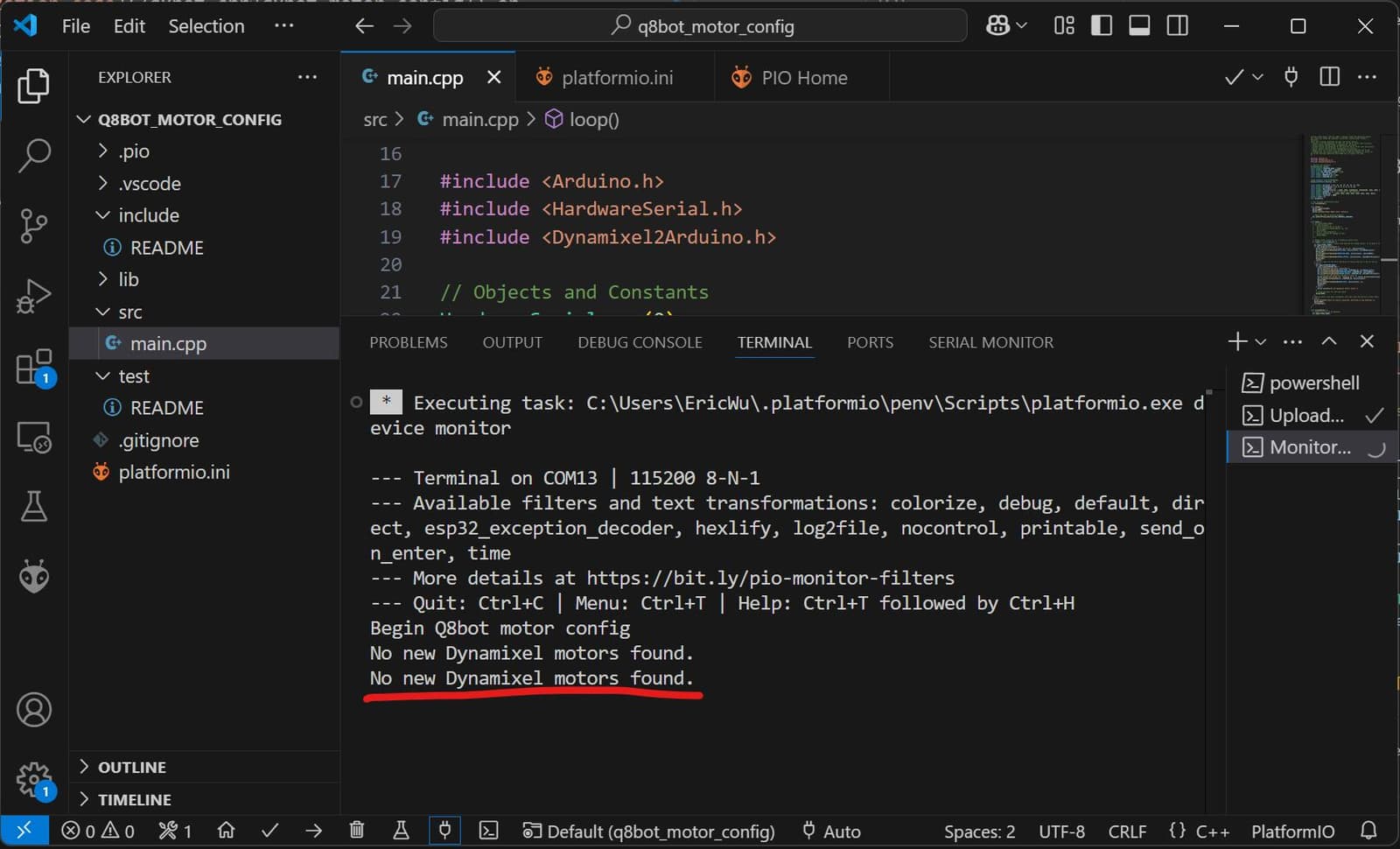Click the q8bot_motor_config search box
The height and width of the screenshot is (849, 1400).
click(x=701, y=26)
